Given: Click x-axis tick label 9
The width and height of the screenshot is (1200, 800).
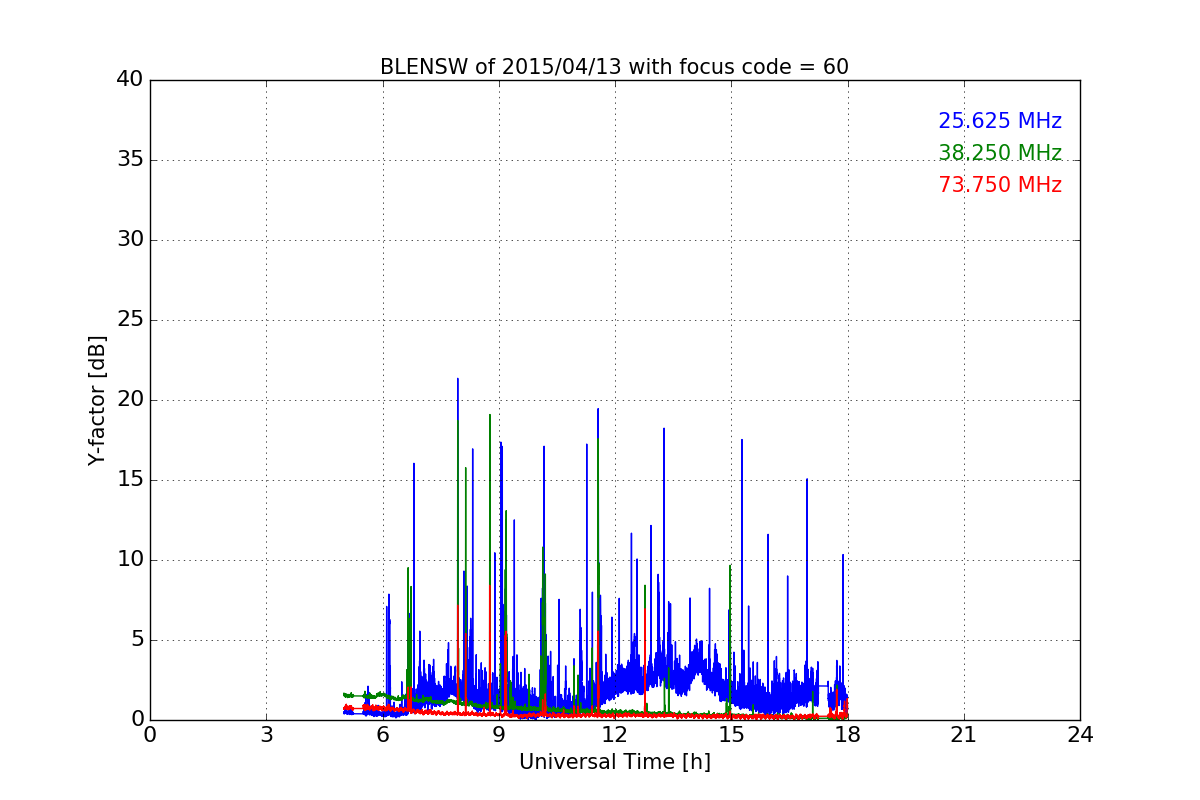Looking at the screenshot, I should [x=499, y=735].
